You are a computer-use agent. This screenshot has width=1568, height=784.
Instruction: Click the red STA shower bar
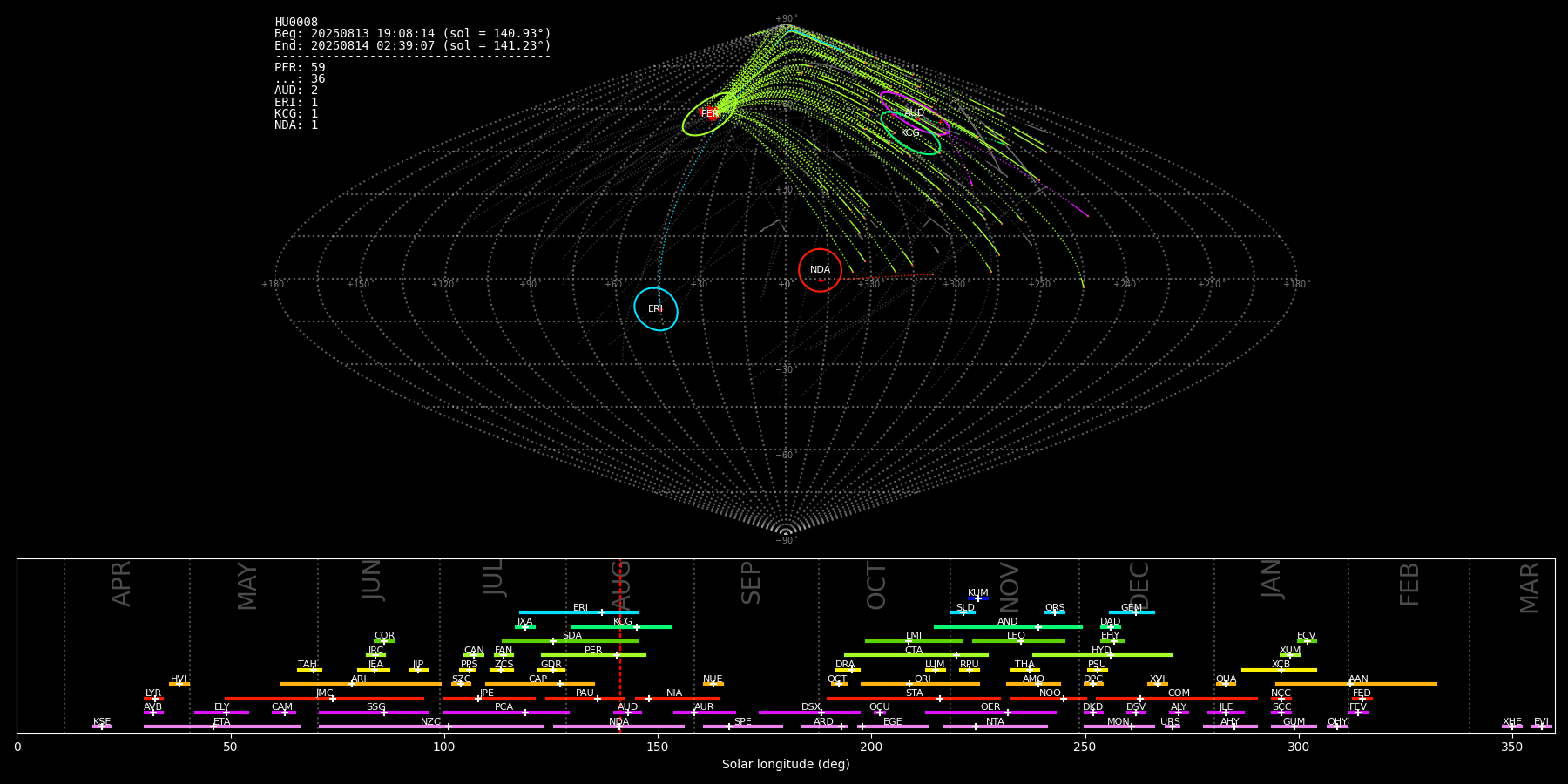[914, 698]
